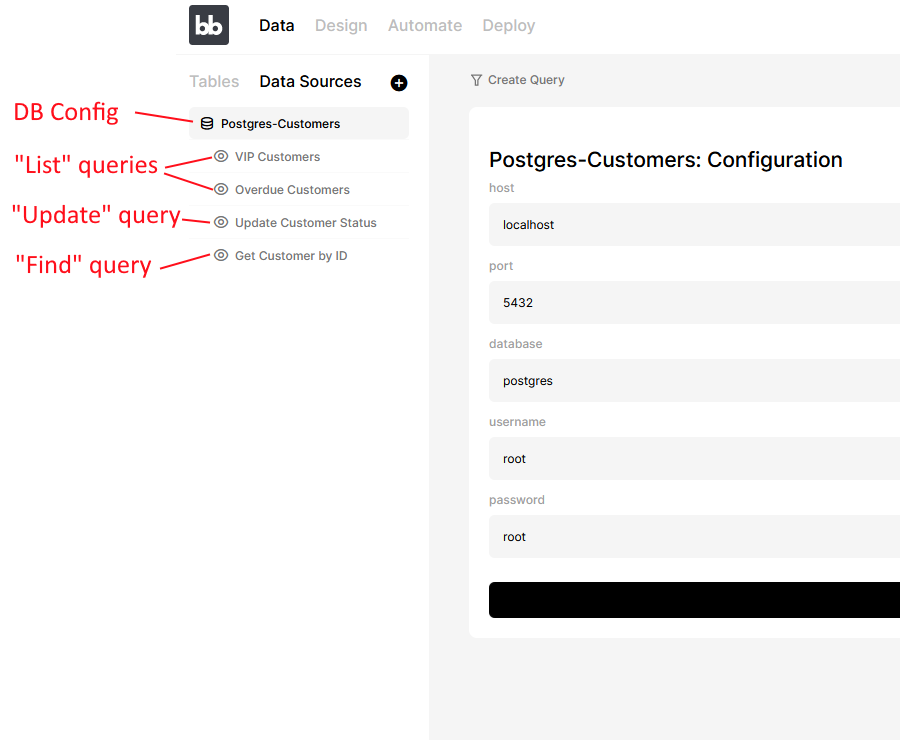Click the host field showing localhost

coord(694,224)
